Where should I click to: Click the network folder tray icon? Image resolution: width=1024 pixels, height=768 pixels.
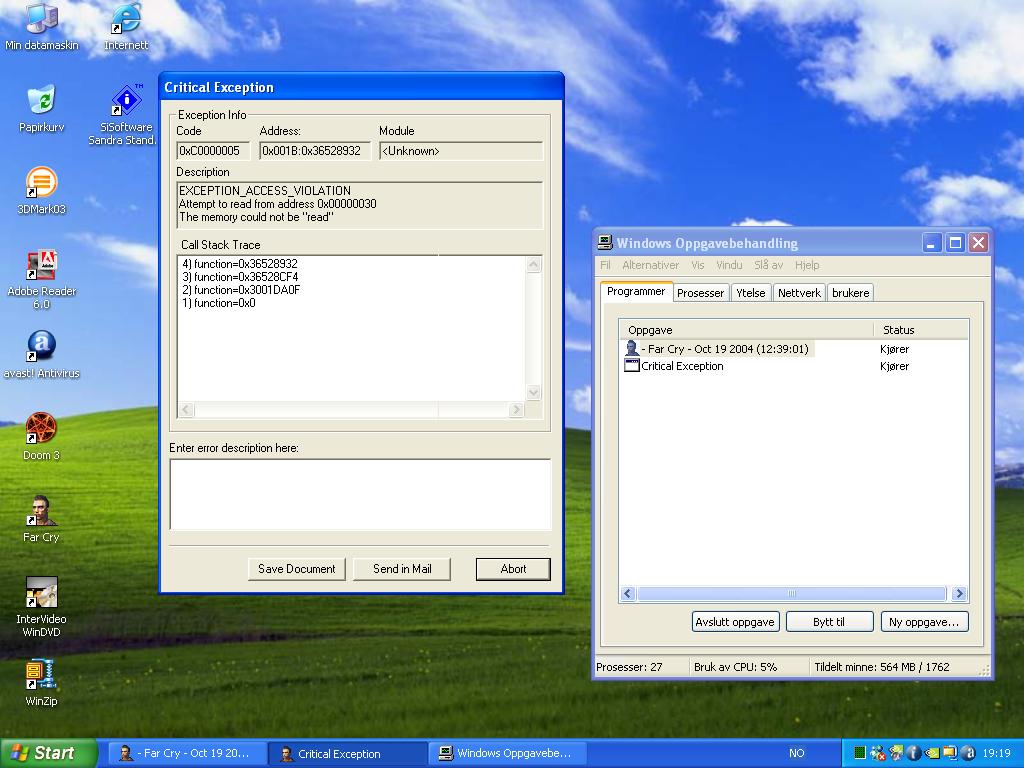(950, 753)
